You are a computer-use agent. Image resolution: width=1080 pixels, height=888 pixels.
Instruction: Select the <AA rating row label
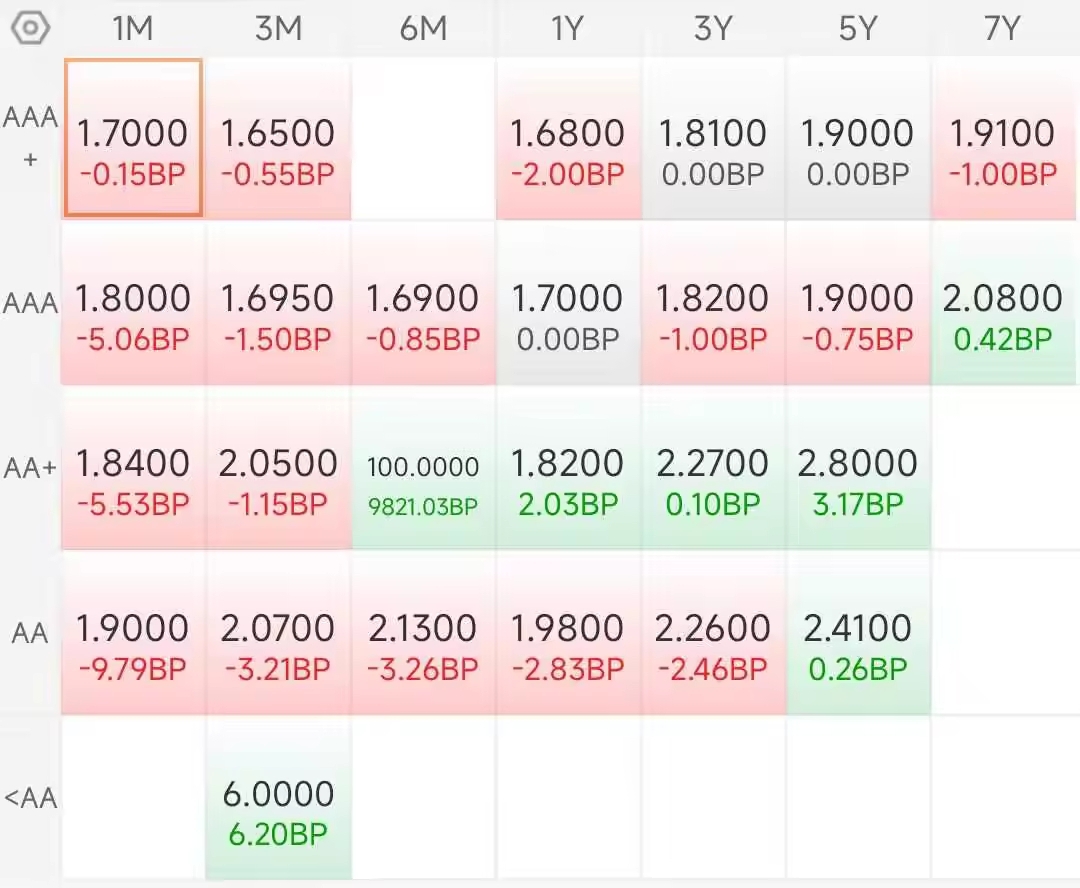(x=30, y=798)
